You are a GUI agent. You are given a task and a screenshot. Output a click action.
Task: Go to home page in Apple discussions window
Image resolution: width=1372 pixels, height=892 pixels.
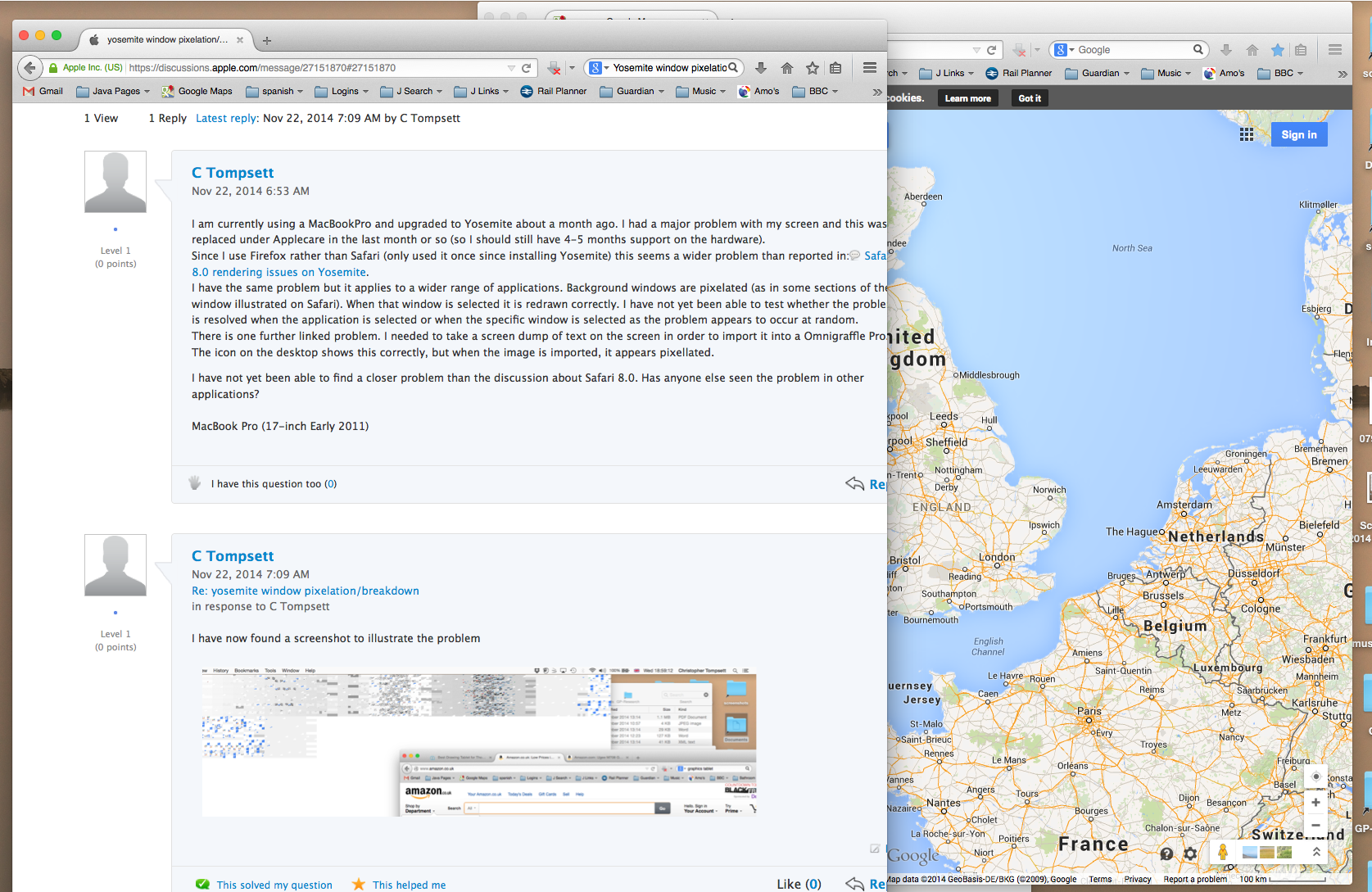click(x=787, y=68)
